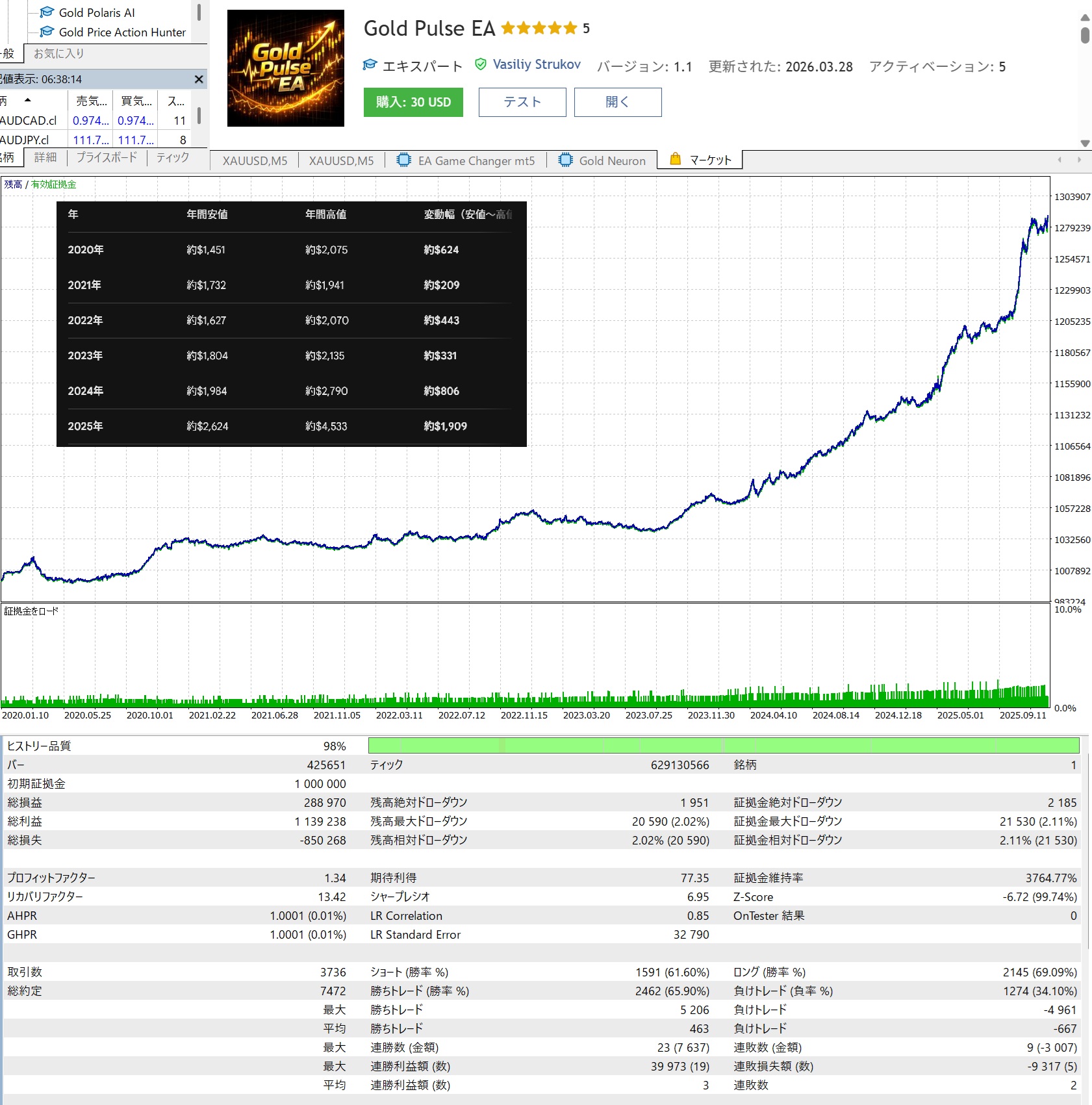Viewport: 1092px width, 1105px height.
Task: Click the 有効証拠金 legend label
Action: [54, 184]
